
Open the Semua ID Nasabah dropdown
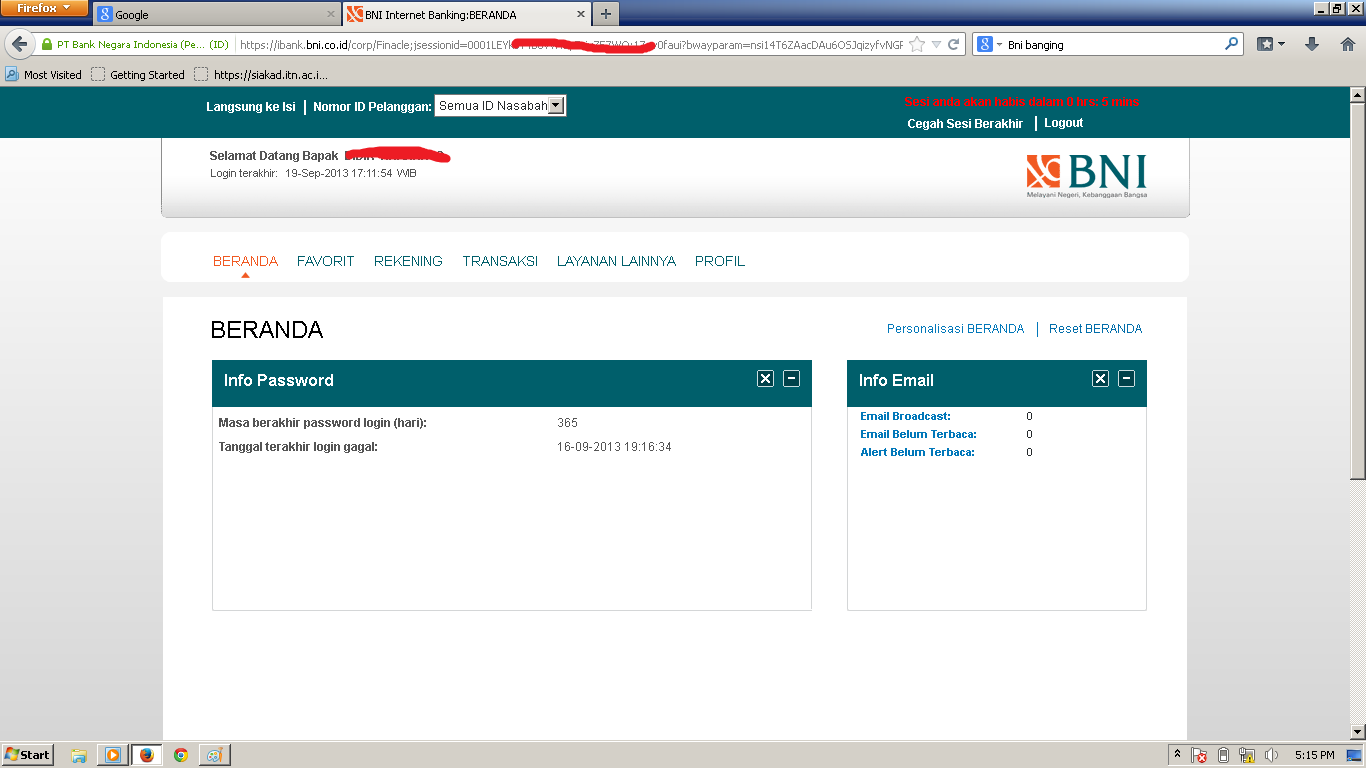click(x=501, y=106)
